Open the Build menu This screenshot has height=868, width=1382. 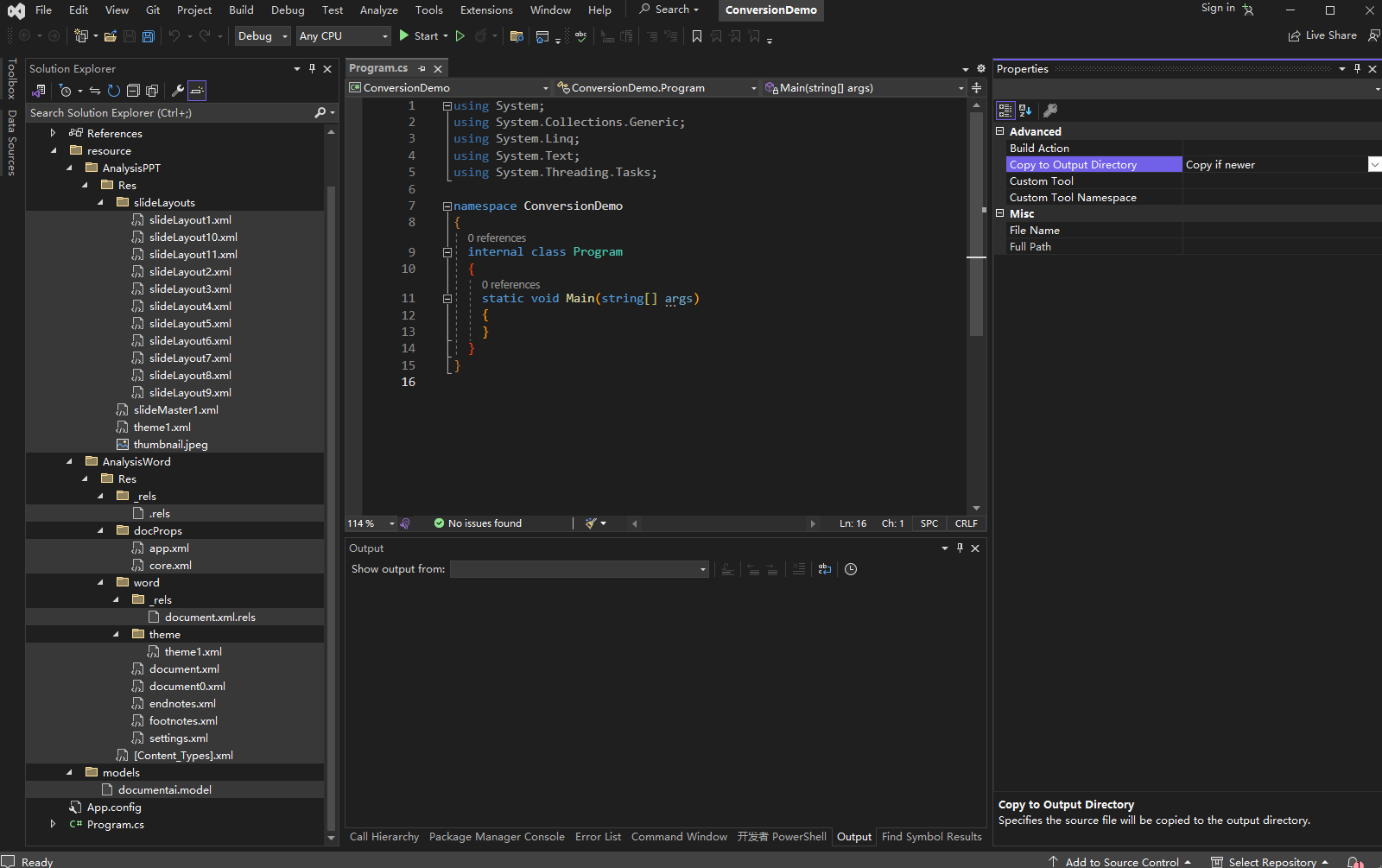[x=241, y=10]
